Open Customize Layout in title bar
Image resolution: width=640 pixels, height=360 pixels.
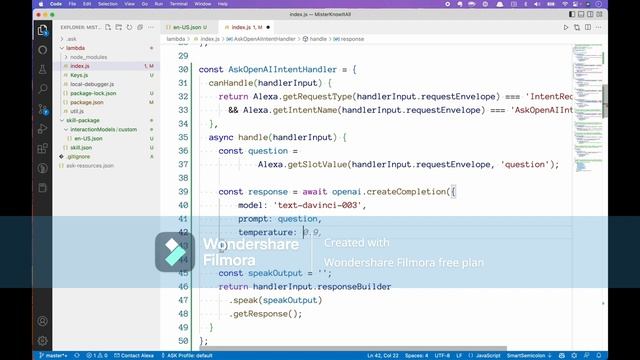[599, 14]
